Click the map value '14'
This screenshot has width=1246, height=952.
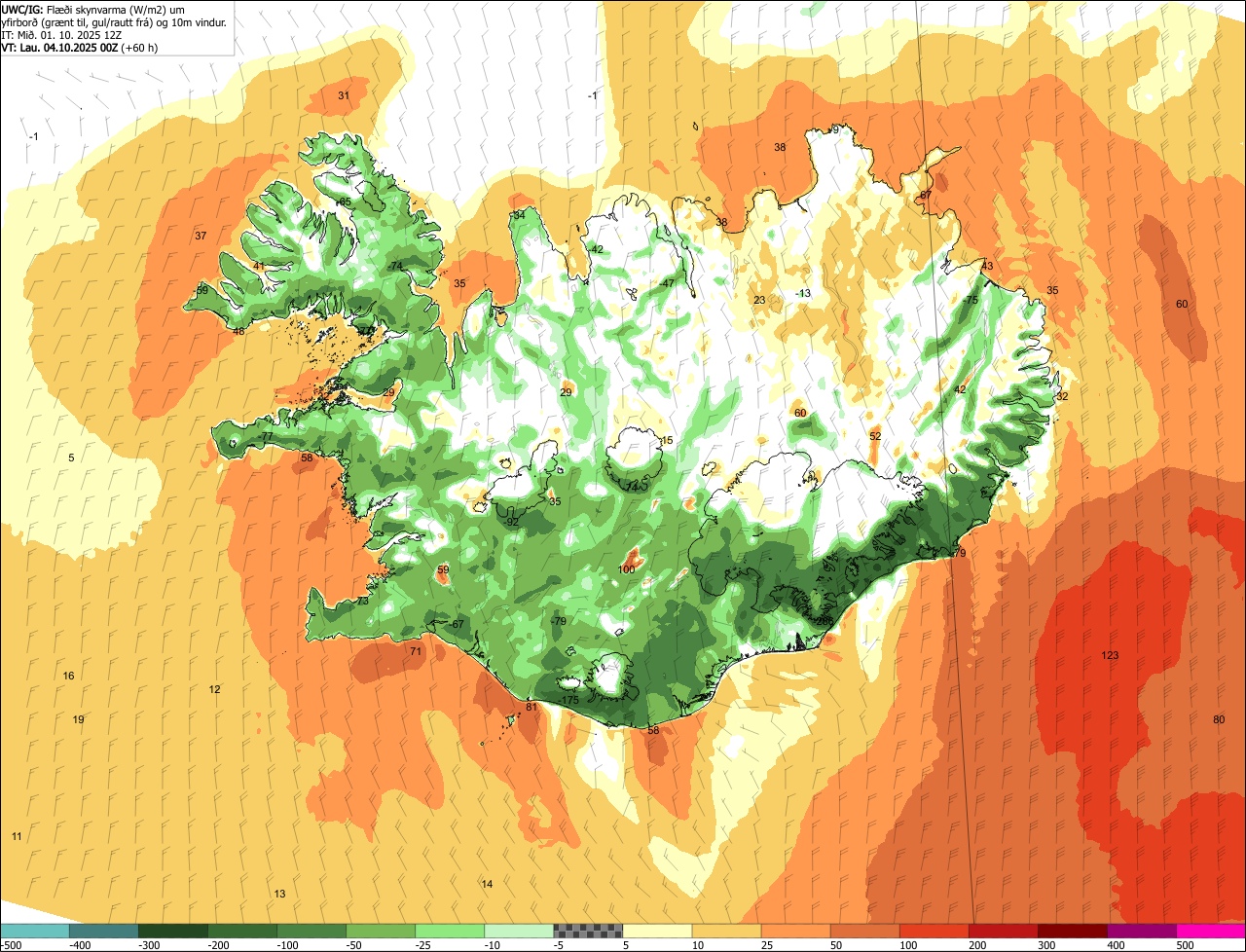(488, 885)
